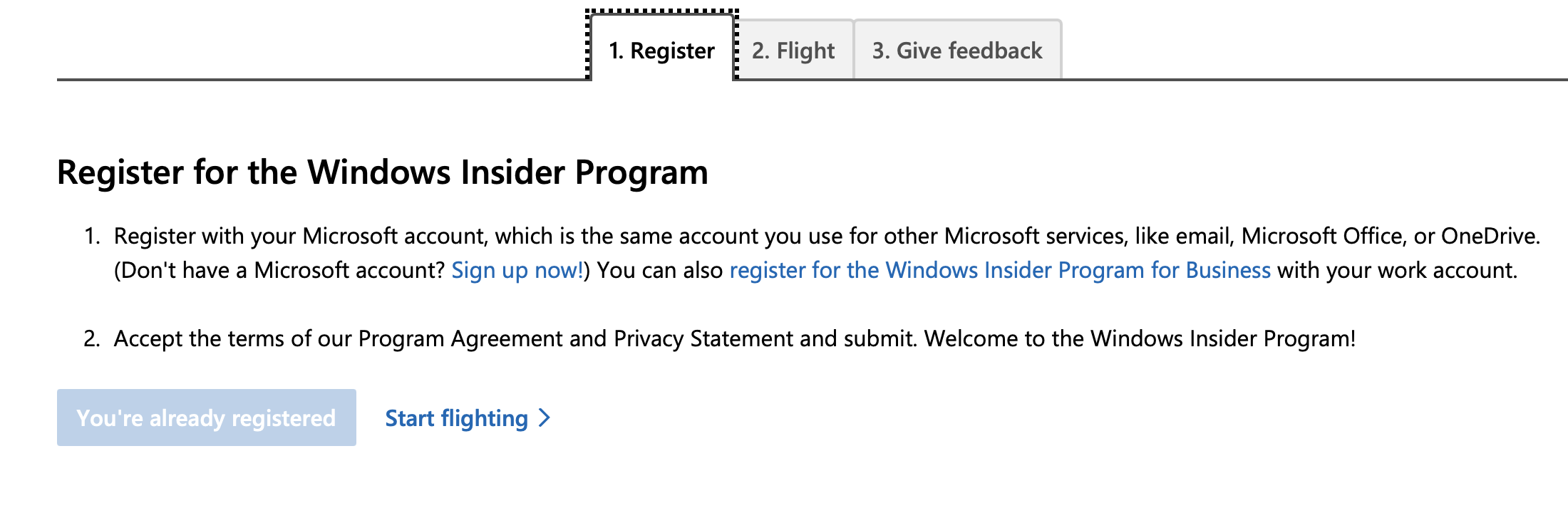
Task: Click the sentence Welcome to the Windows Insider Program!
Action: (1140, 339)
